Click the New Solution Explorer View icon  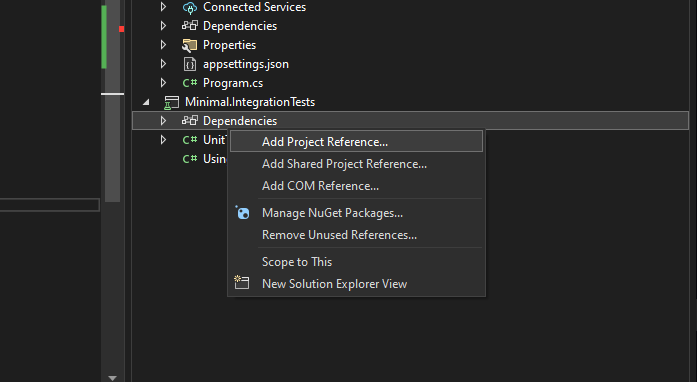242,283
